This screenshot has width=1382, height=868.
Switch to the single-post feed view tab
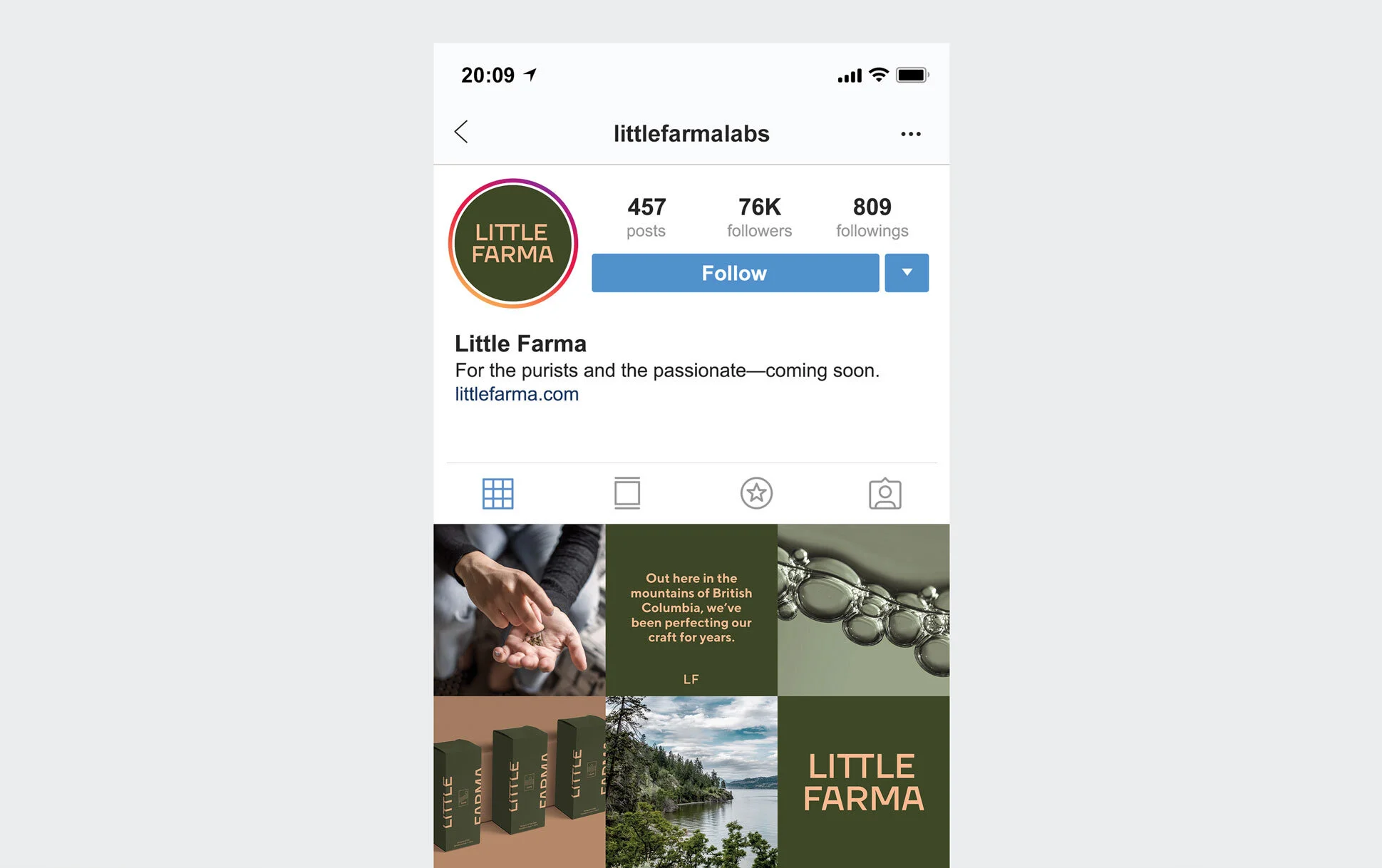[627, 493]
